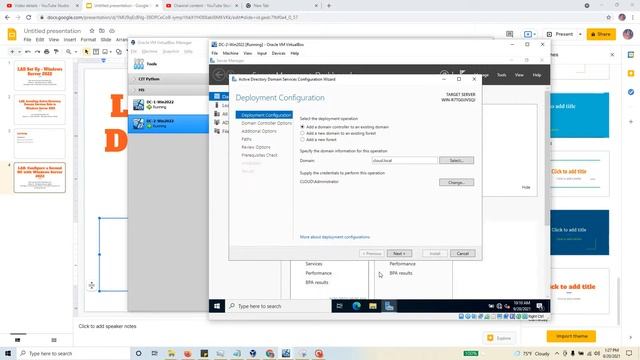The height and width of the screenshot is (360, 640).
Task: Open File menu in VirtualBox VM window
Action: point(214,53)
